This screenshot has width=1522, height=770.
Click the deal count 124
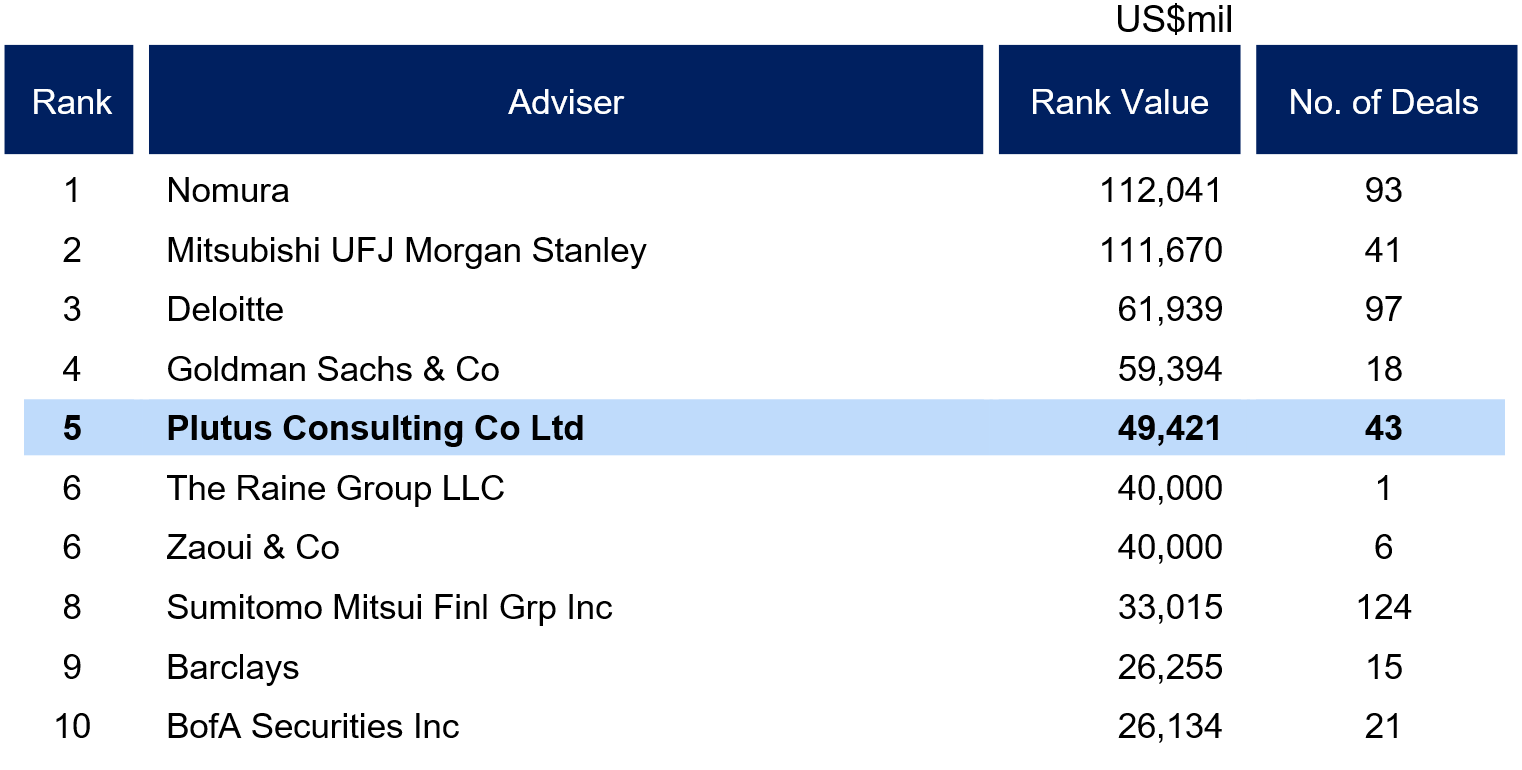(1383, 607)
